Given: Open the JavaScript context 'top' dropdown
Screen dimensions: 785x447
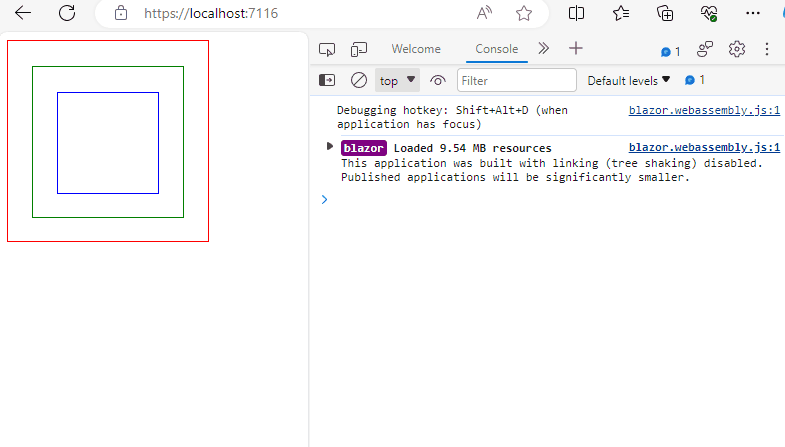Looking at the screenshot, I should pyautogui.click(x=397, y=80).
